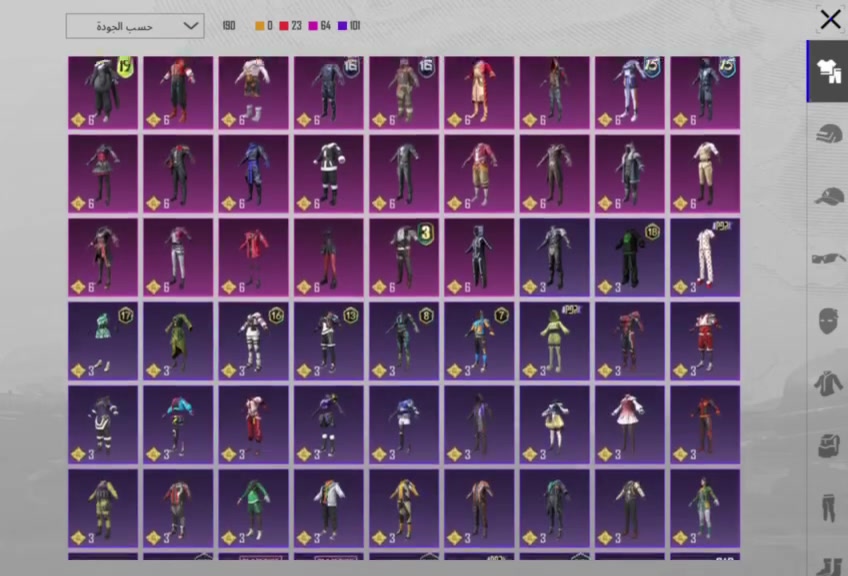Open the backpack category icon

point(829,446)
